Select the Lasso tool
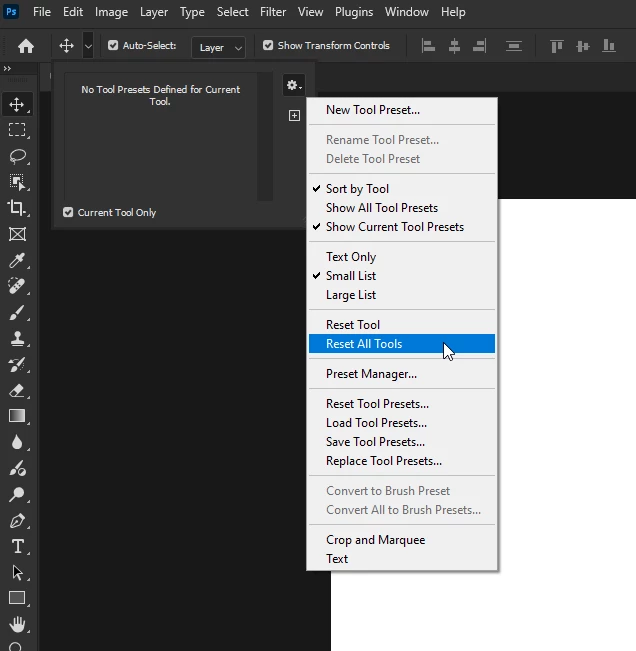Viewport: 636px width, 651px height. 17,156
